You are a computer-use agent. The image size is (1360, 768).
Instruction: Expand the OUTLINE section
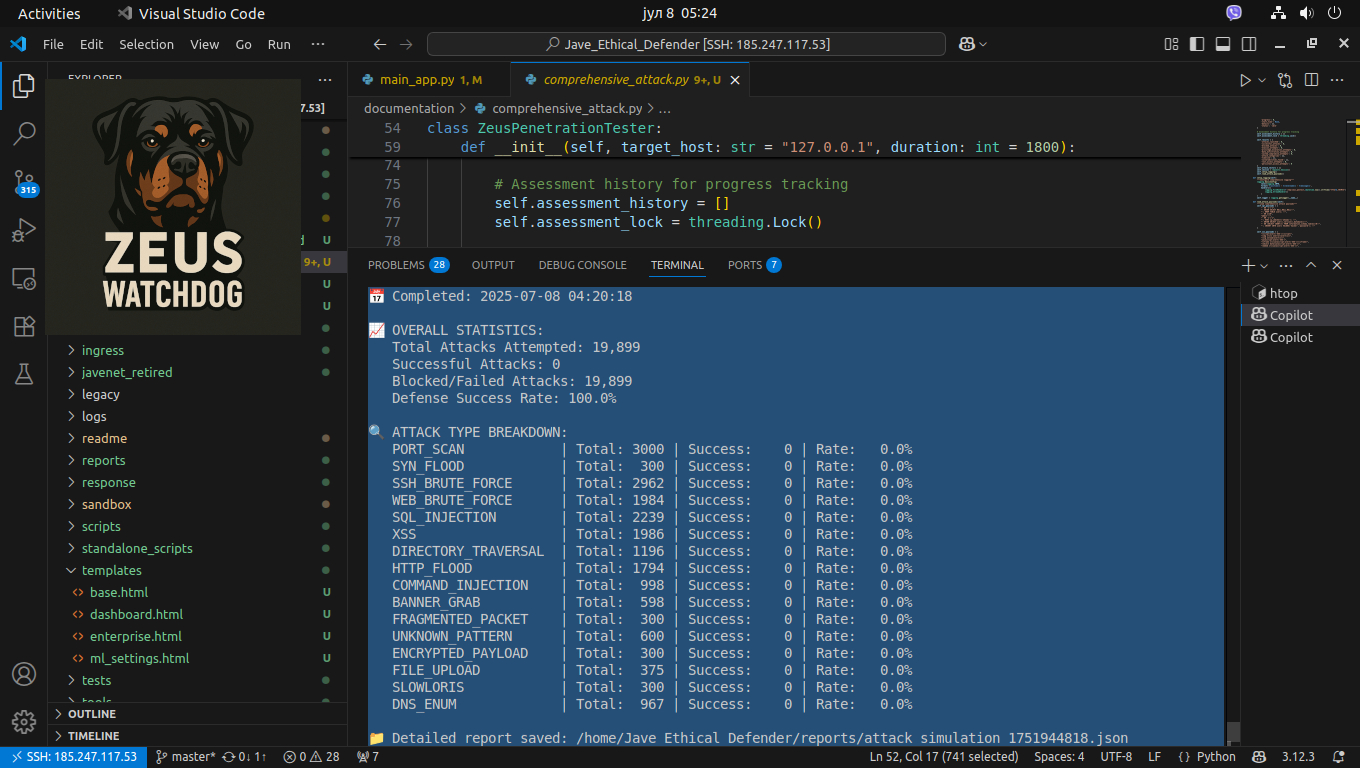(x=92, y=714)
